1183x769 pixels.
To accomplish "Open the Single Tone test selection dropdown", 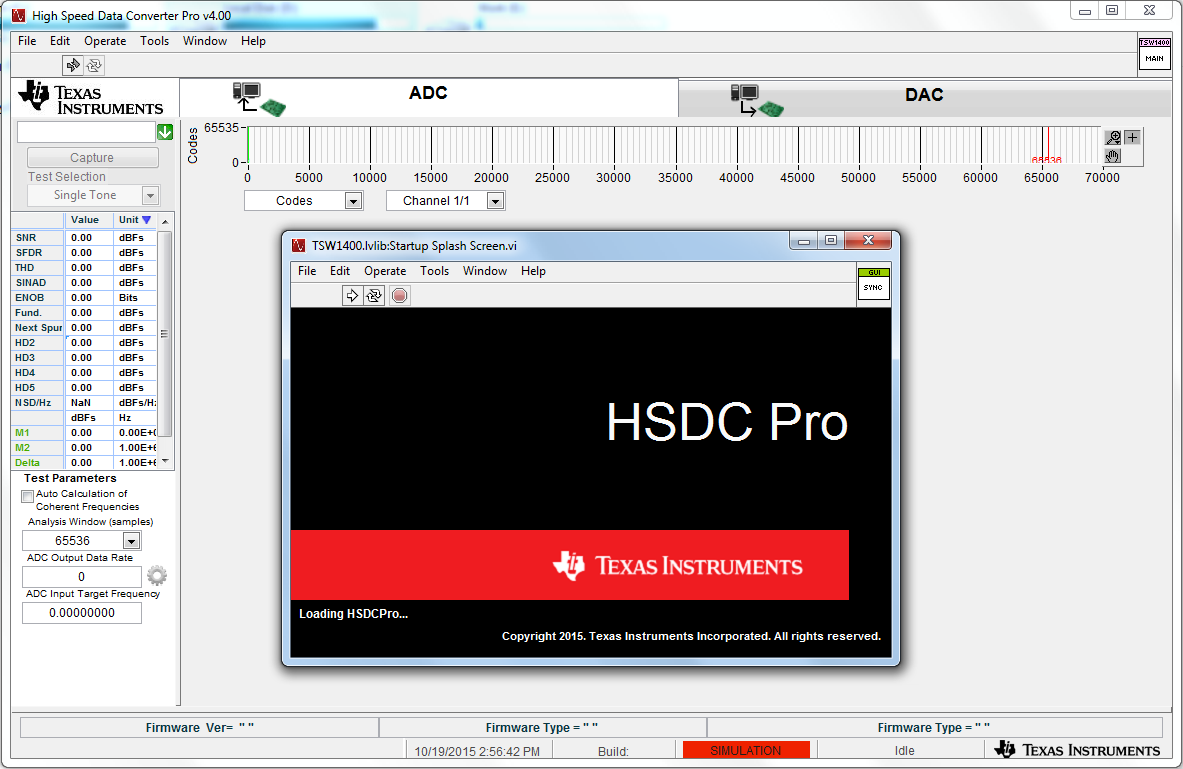I will (x=150, y=195).
